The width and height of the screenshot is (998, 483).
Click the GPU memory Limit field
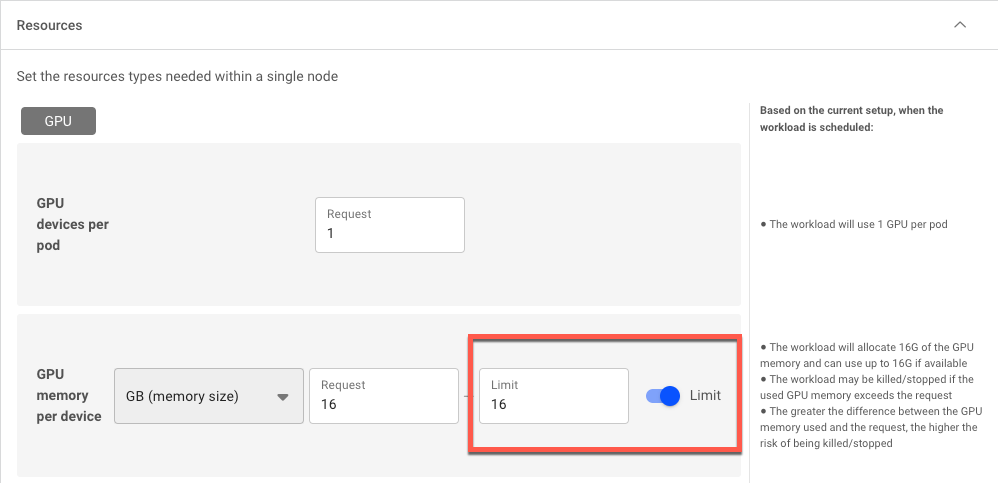pyautogui.click(x=554, y=396)
